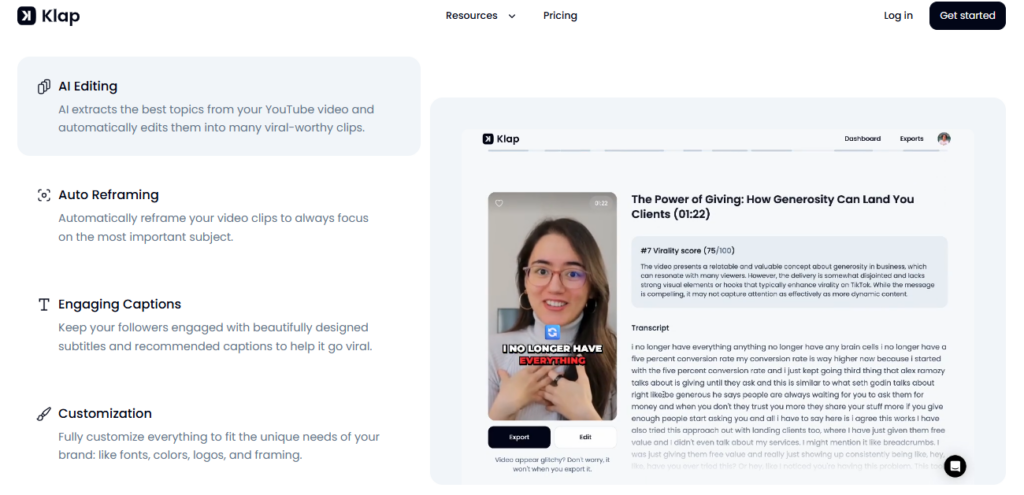Image resolution: width=1024 pixels, height=495 pixels.
Task: Click the Log in link
Action: point(898,16)
